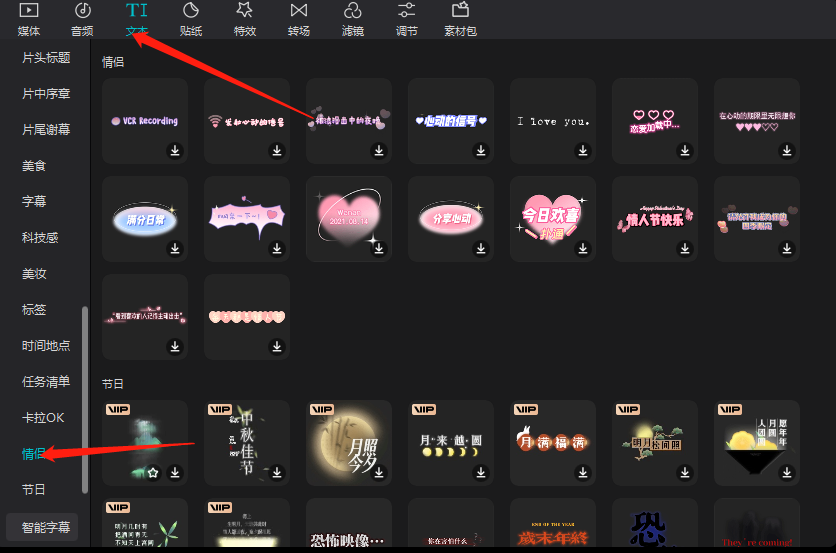Screen dimensions: 836x553
Task: Select 节日 category in sidebar
Action: (x=33, y=490)
